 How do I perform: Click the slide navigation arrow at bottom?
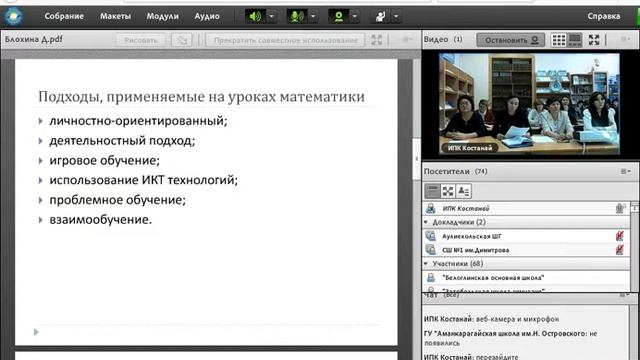pyautogui.click(x=36, y=332)
